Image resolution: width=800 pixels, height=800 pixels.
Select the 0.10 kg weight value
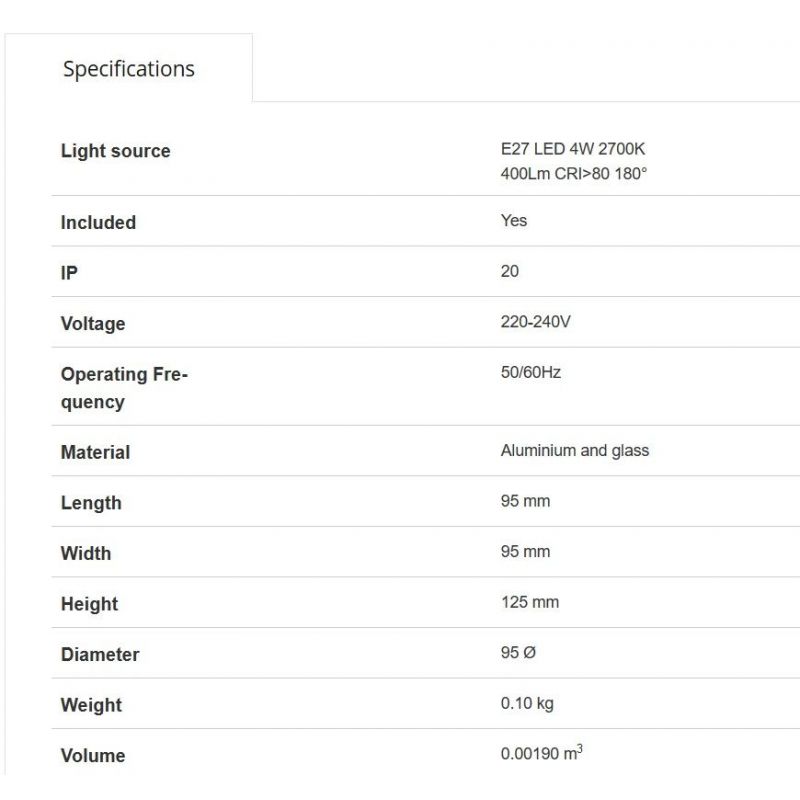pyautogui.click(x=527, y=703)
